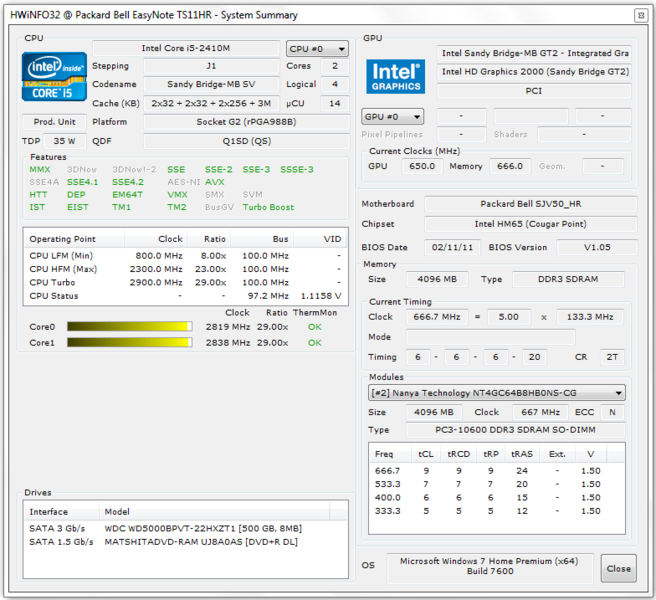The image size is (656, 600).
Task: Click the Intel Core i5 logo badge
Action: (x=54, y=77)
